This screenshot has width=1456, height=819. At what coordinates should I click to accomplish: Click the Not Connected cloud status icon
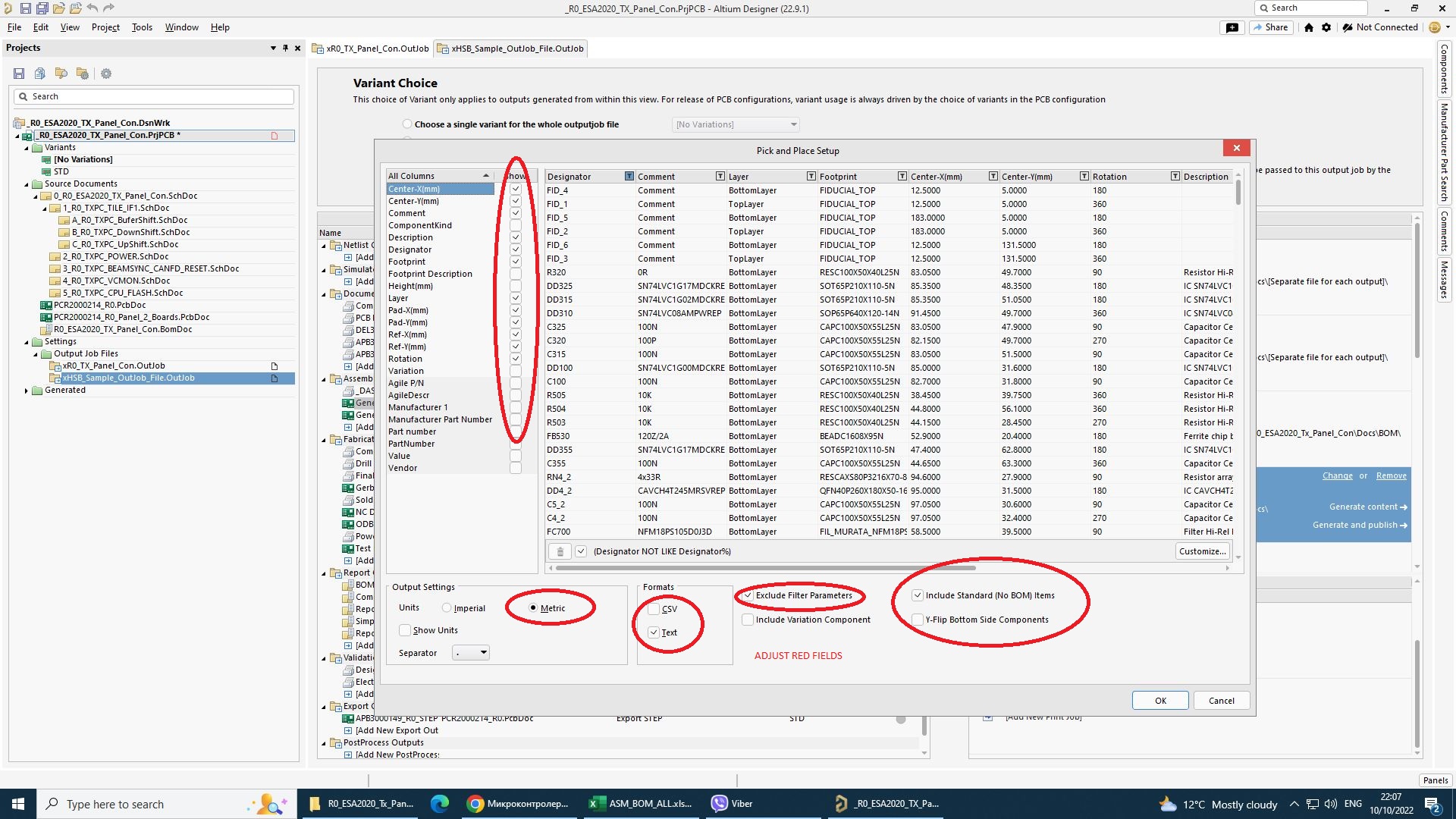pos(1347,27)
